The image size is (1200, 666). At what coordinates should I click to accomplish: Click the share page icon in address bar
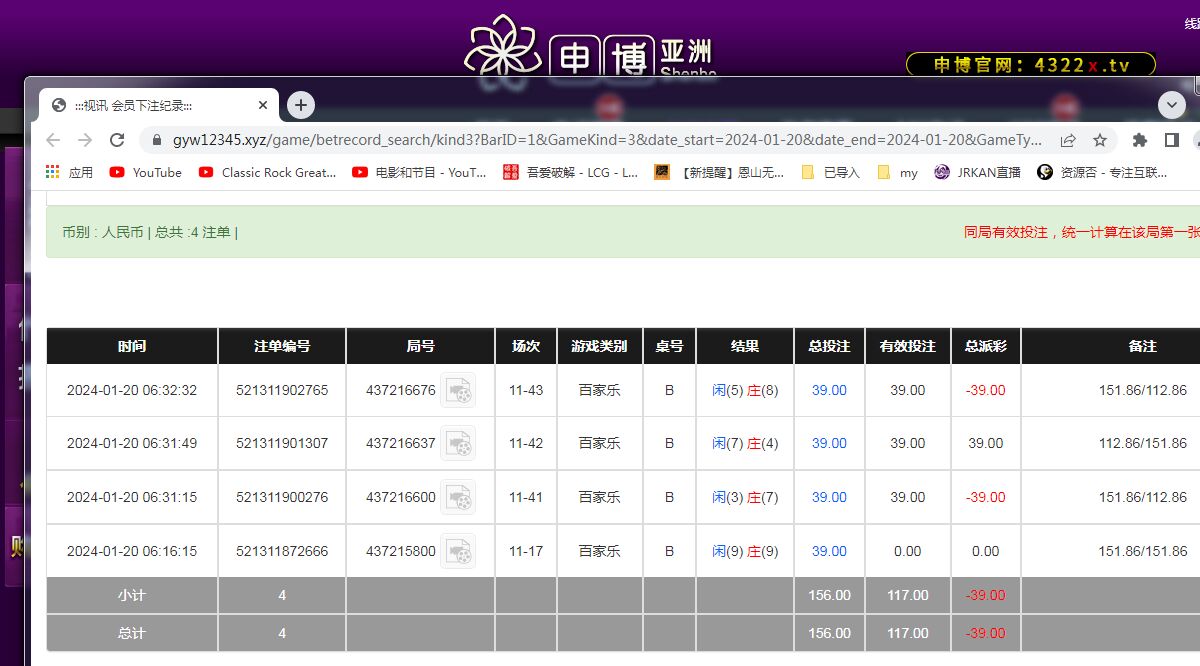click(1068, 140)
